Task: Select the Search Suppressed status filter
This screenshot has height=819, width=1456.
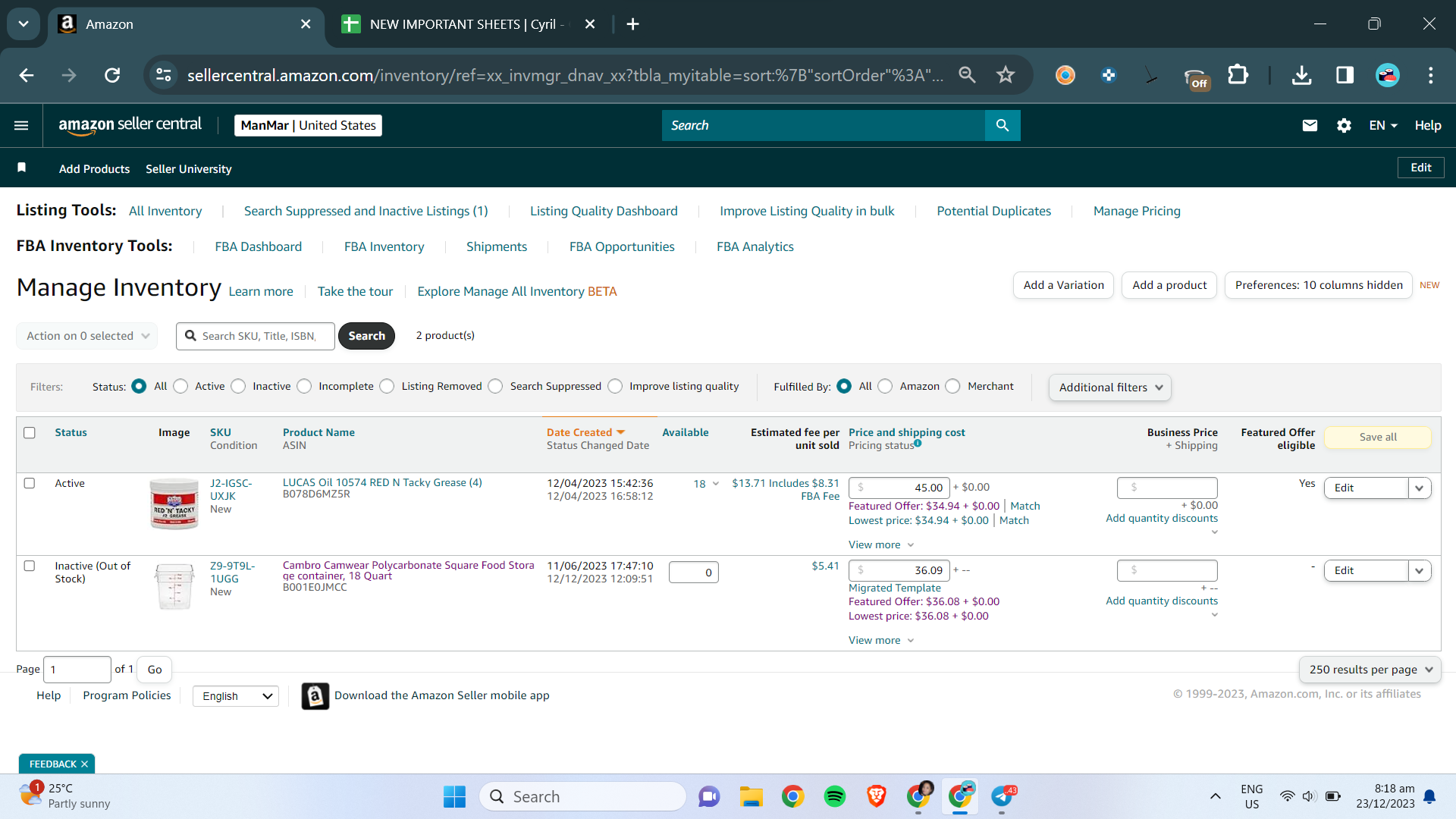Action: click(495, 386)
